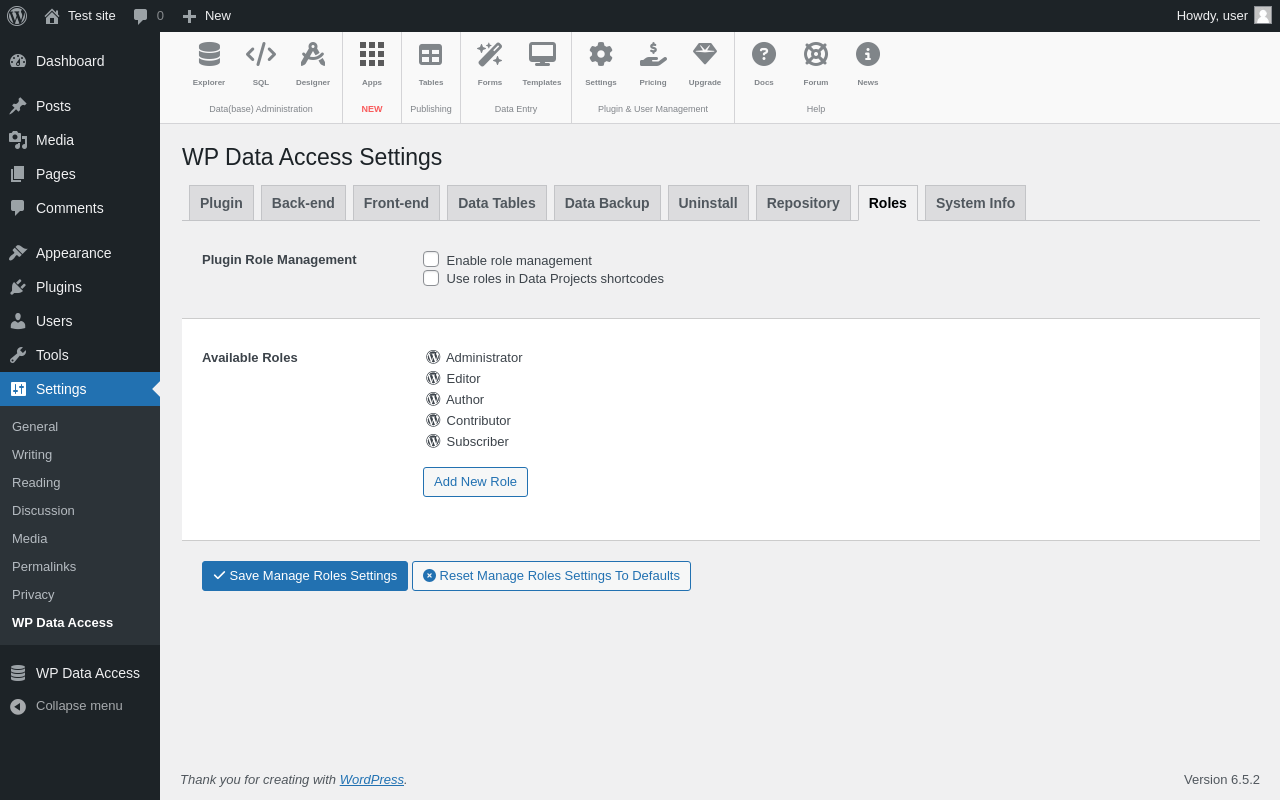This screenshot has width=1280, height=800.
Task: Open the Explorer database icon
Action: tap(209, 55)
